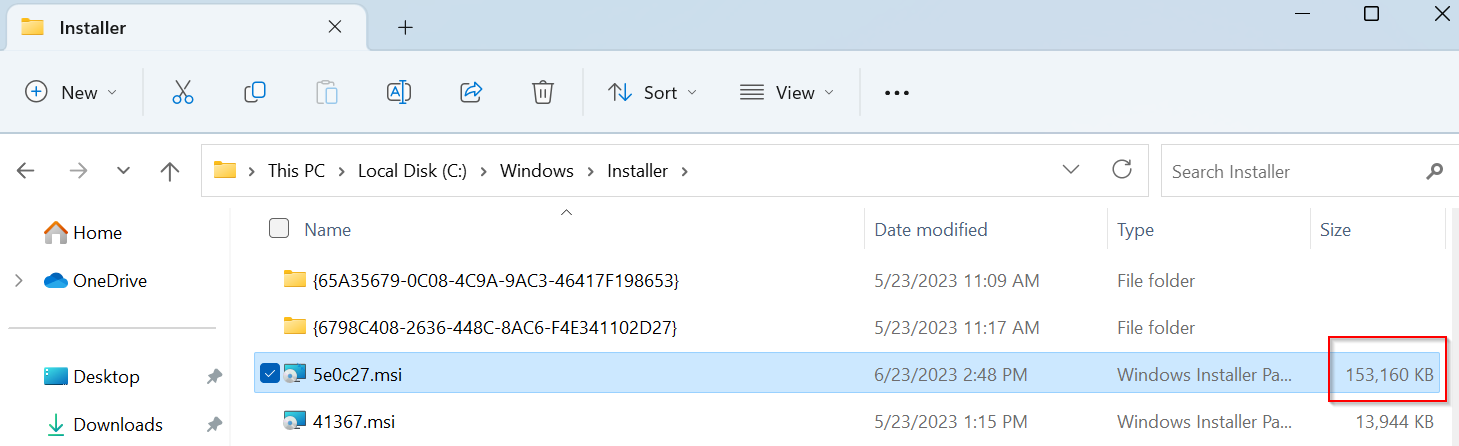Open the View dropdown menu
Viewport: 1459px width, 446px height.
tap(786, 92)
